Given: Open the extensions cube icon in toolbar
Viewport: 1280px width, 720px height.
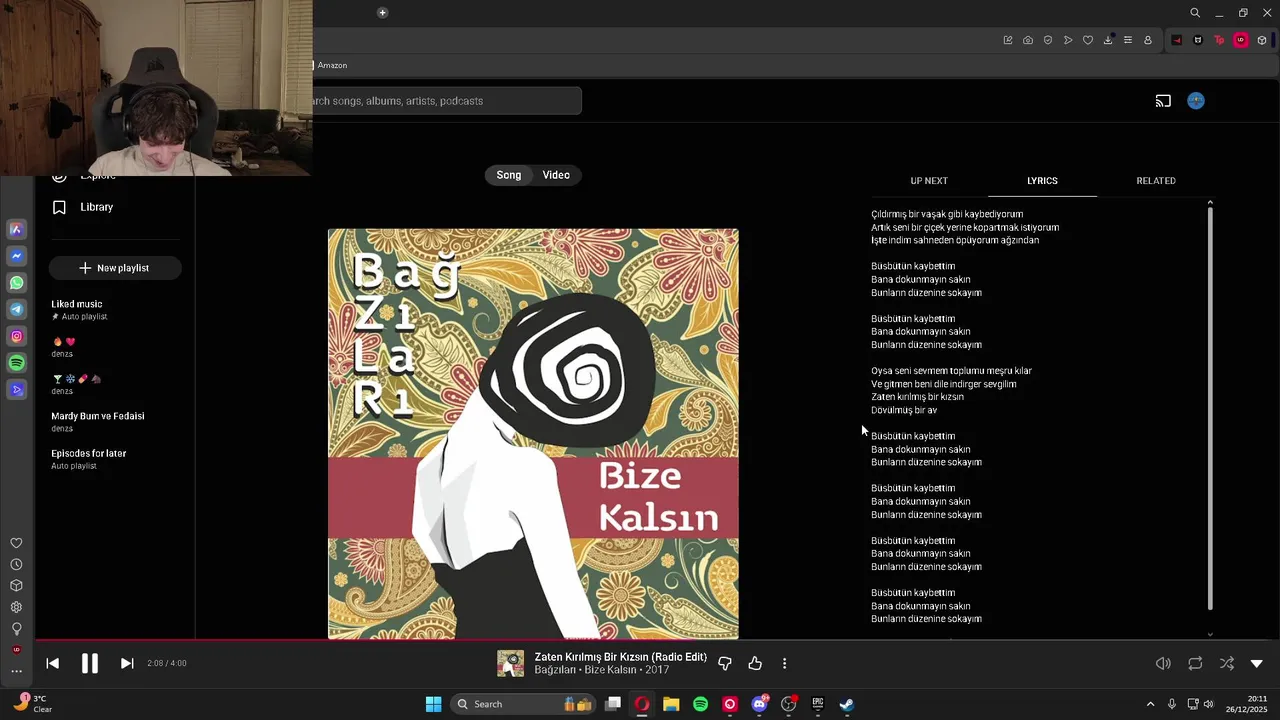Looking at the screenshot, I should pyautogui.click(x=1262, y=40).
